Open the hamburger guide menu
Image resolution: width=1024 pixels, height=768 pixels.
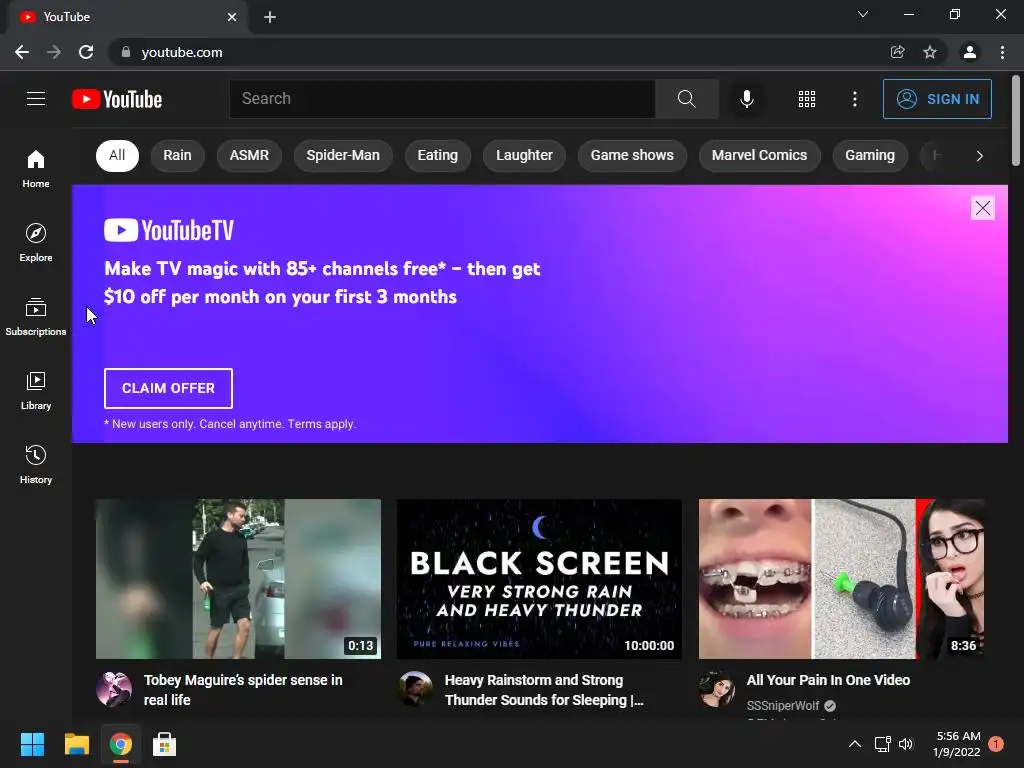(36, 99)
